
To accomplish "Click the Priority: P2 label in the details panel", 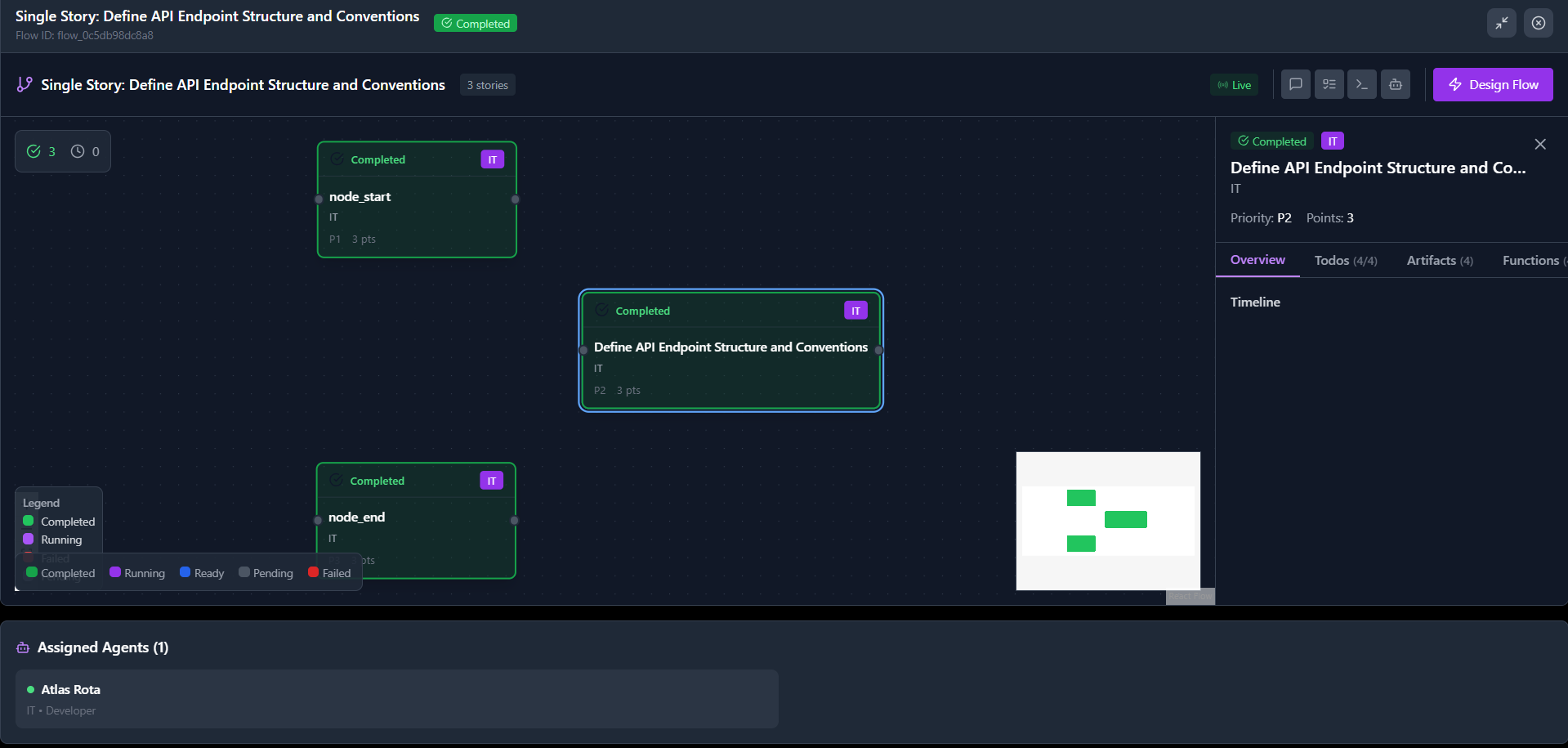I will tap(1261, 218).
